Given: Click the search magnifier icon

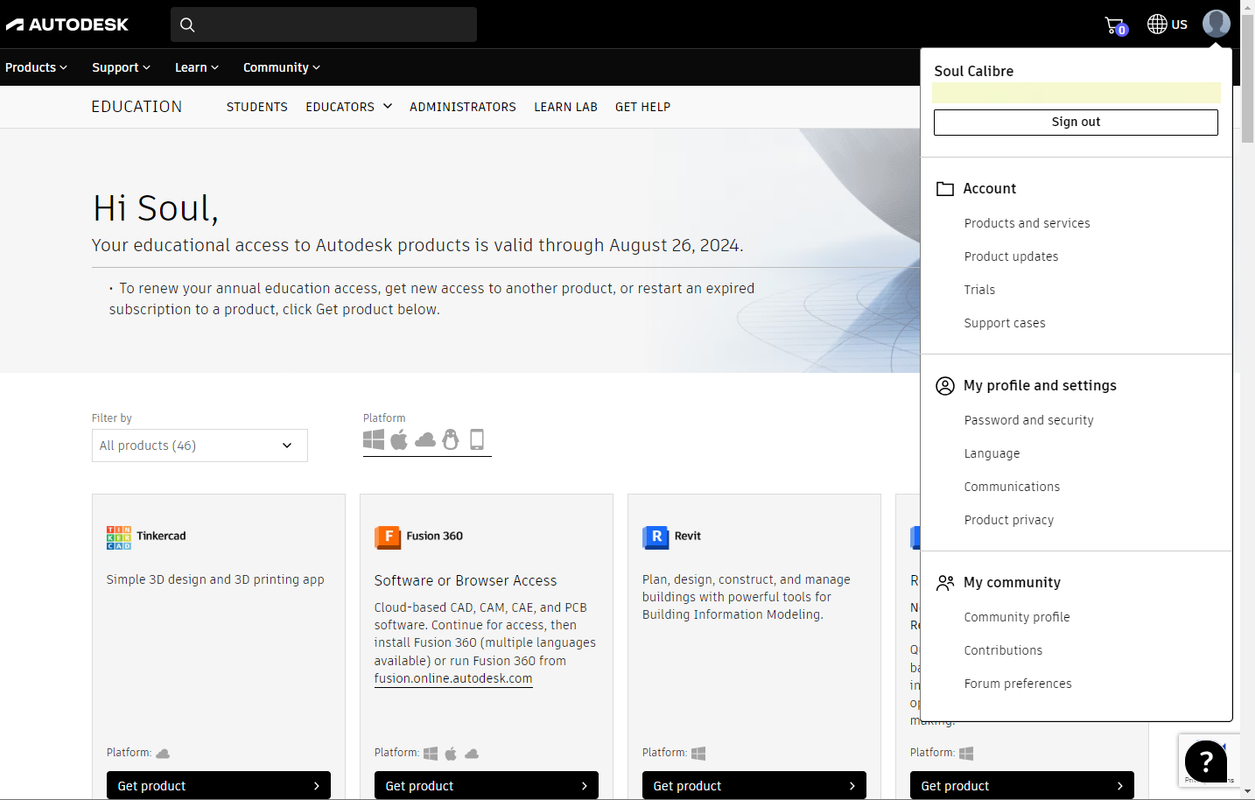Looking at the screenshot, I should [x=187, y=25].
